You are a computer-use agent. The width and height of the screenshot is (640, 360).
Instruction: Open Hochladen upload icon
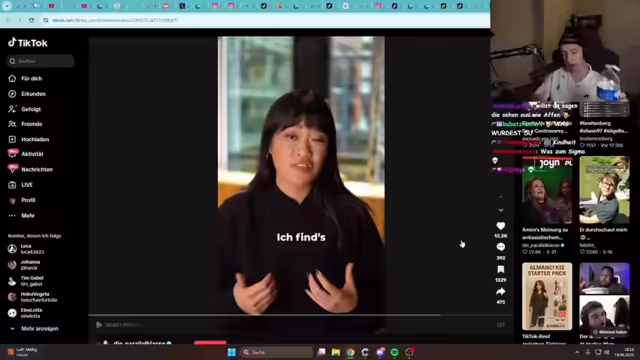click(x=12, y=139)
